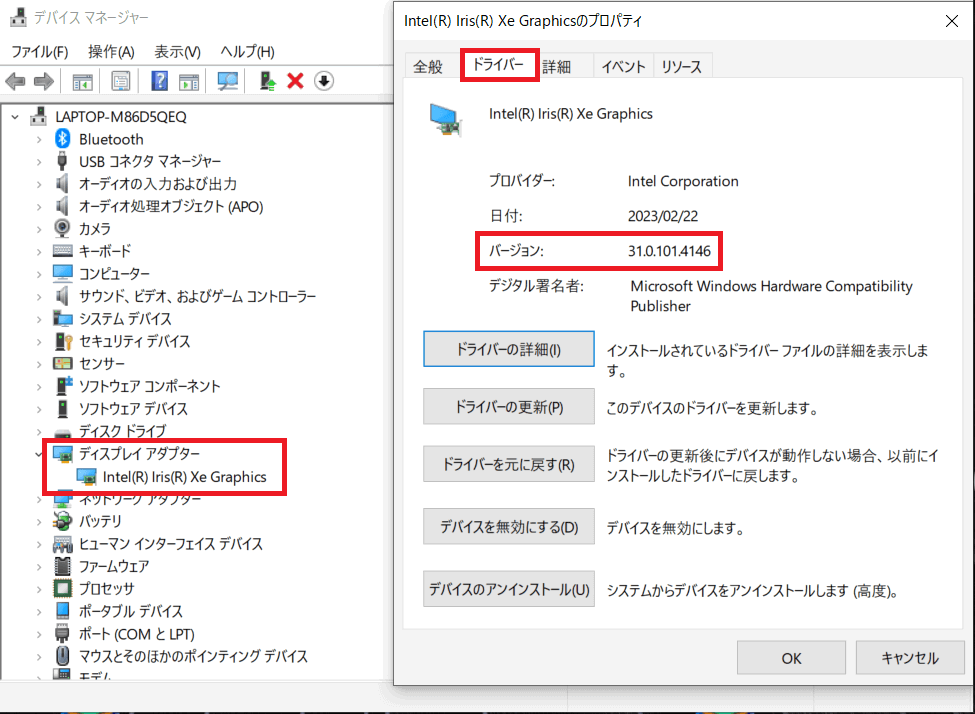Click the show/hide console tree icon
Viewport: 975px width, 714px height.
[x=83, y=81]
